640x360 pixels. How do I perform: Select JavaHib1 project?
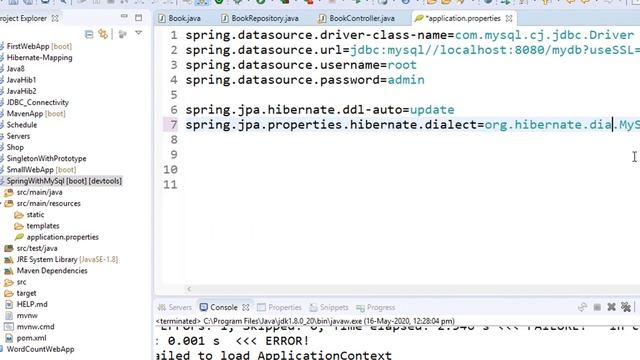(21, 80)
